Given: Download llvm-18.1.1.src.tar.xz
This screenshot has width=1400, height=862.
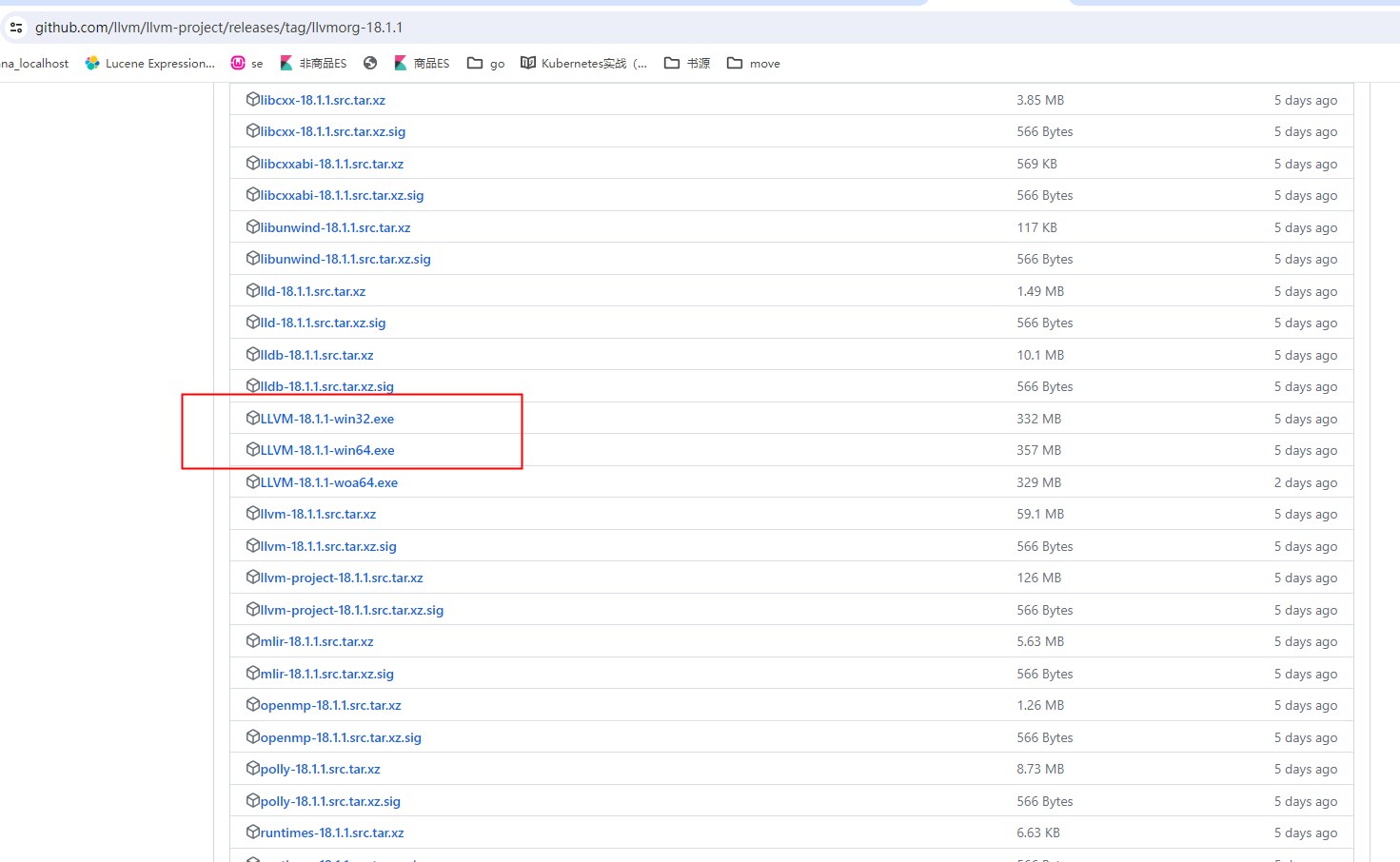Looking at the screenshot, I should pos(318,514).
